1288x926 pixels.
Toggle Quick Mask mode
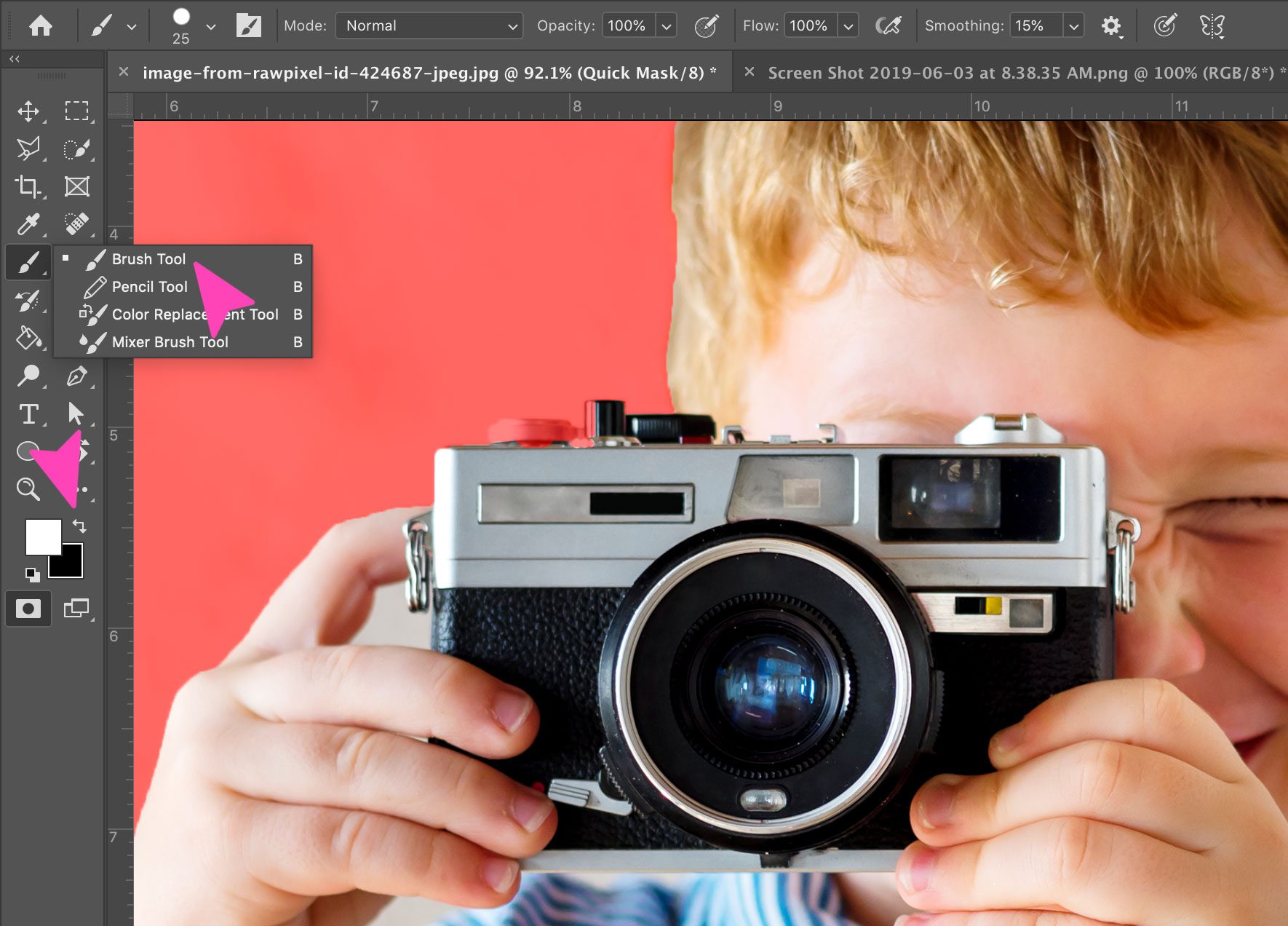[29, 609]
